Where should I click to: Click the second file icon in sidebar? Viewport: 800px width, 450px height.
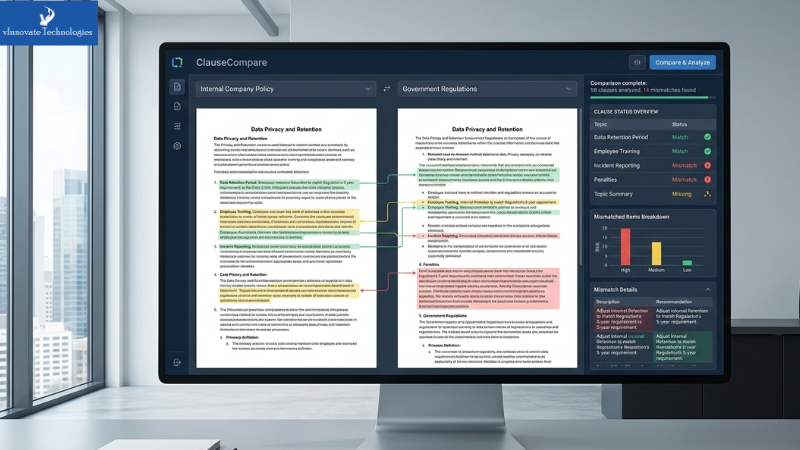pyautogui.click(x=177, y=106)
